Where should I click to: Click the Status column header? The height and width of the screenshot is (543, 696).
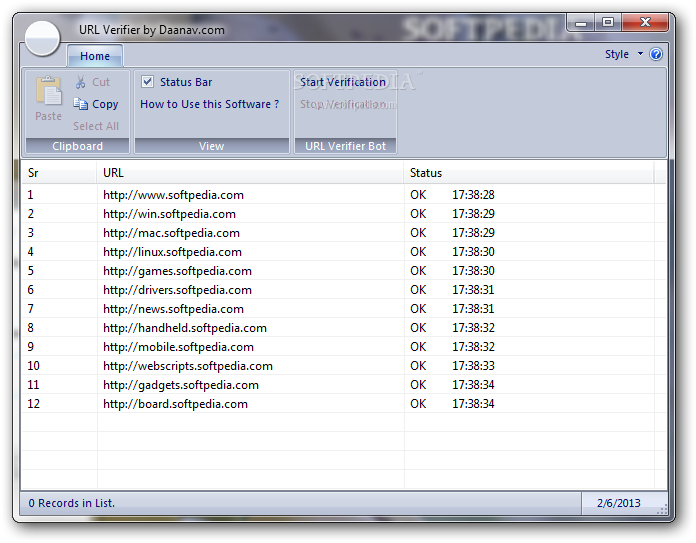[529, 173]
